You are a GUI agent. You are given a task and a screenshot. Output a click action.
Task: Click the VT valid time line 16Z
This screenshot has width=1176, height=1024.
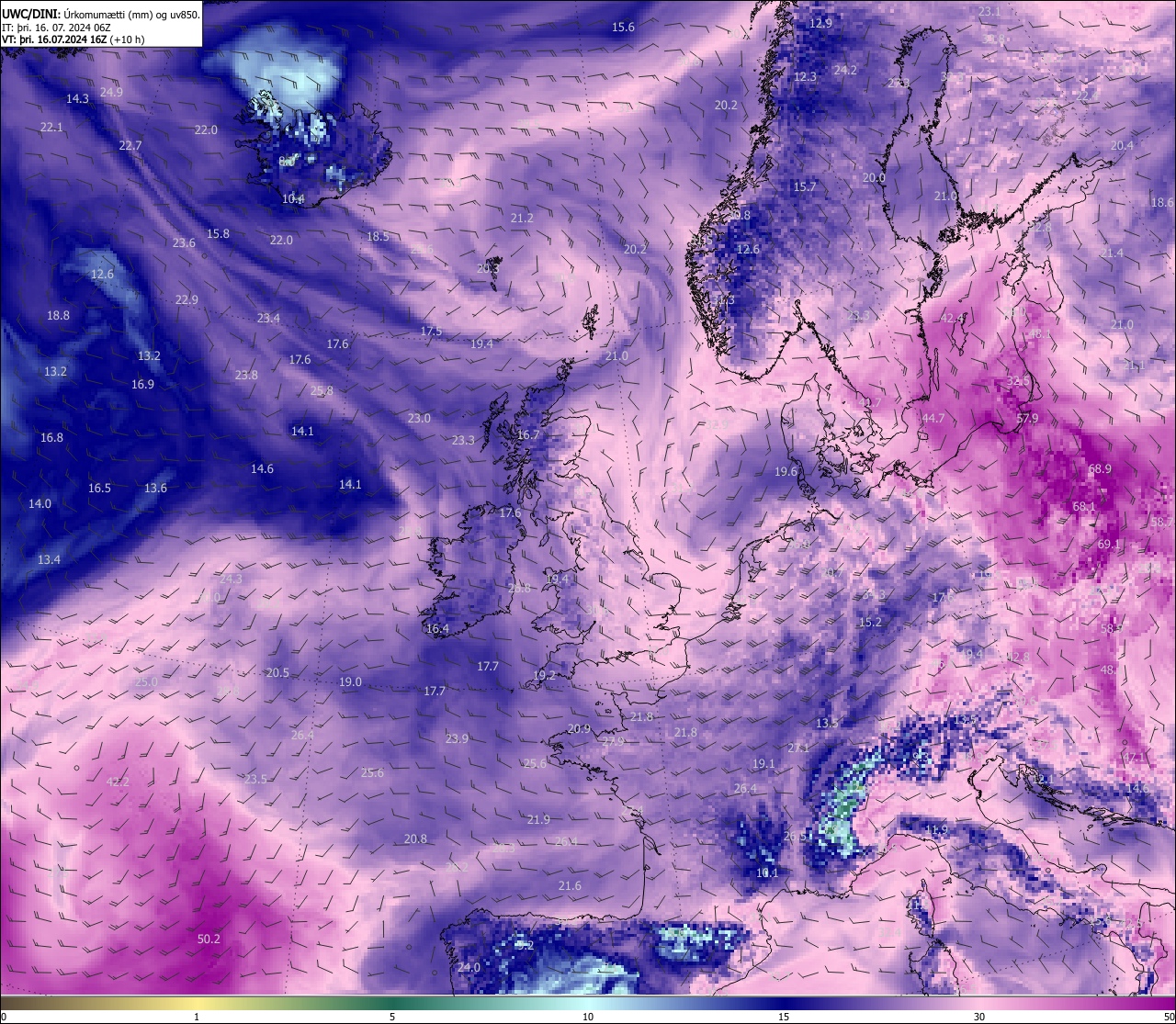[72, 39]
